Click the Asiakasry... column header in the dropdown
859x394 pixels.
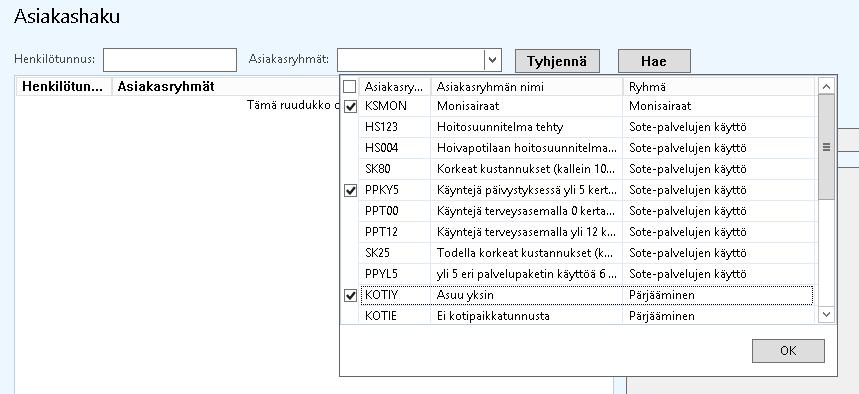[x=395, y=87]
